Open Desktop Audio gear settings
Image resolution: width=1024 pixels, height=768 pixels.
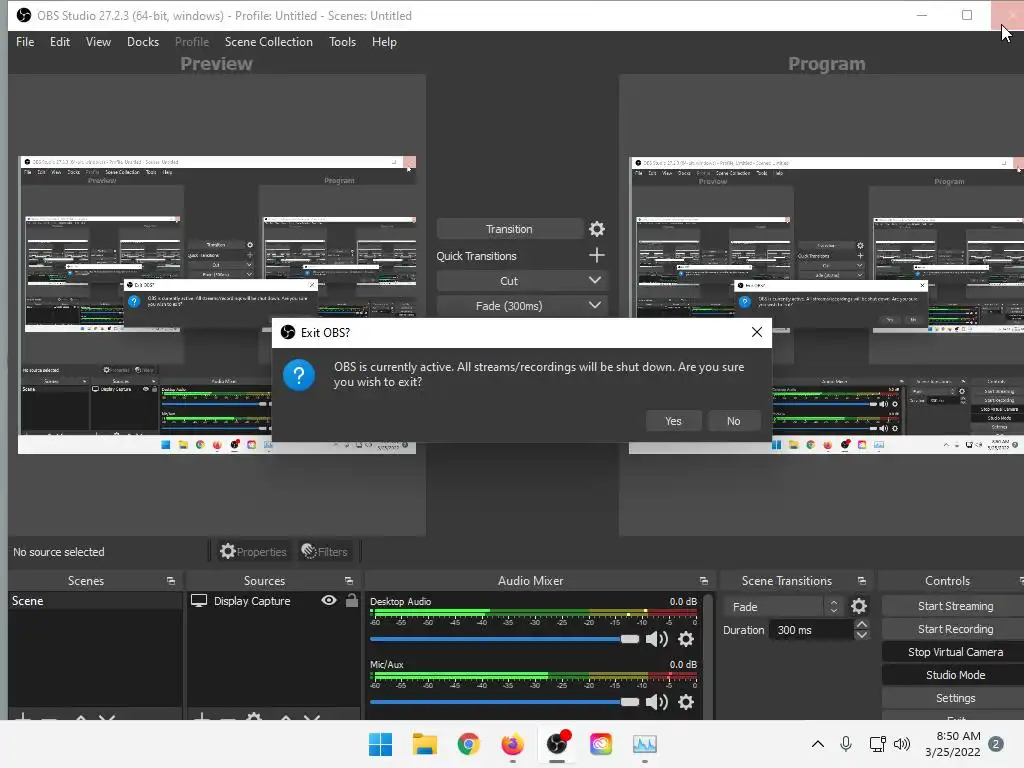tap(686, 639)
